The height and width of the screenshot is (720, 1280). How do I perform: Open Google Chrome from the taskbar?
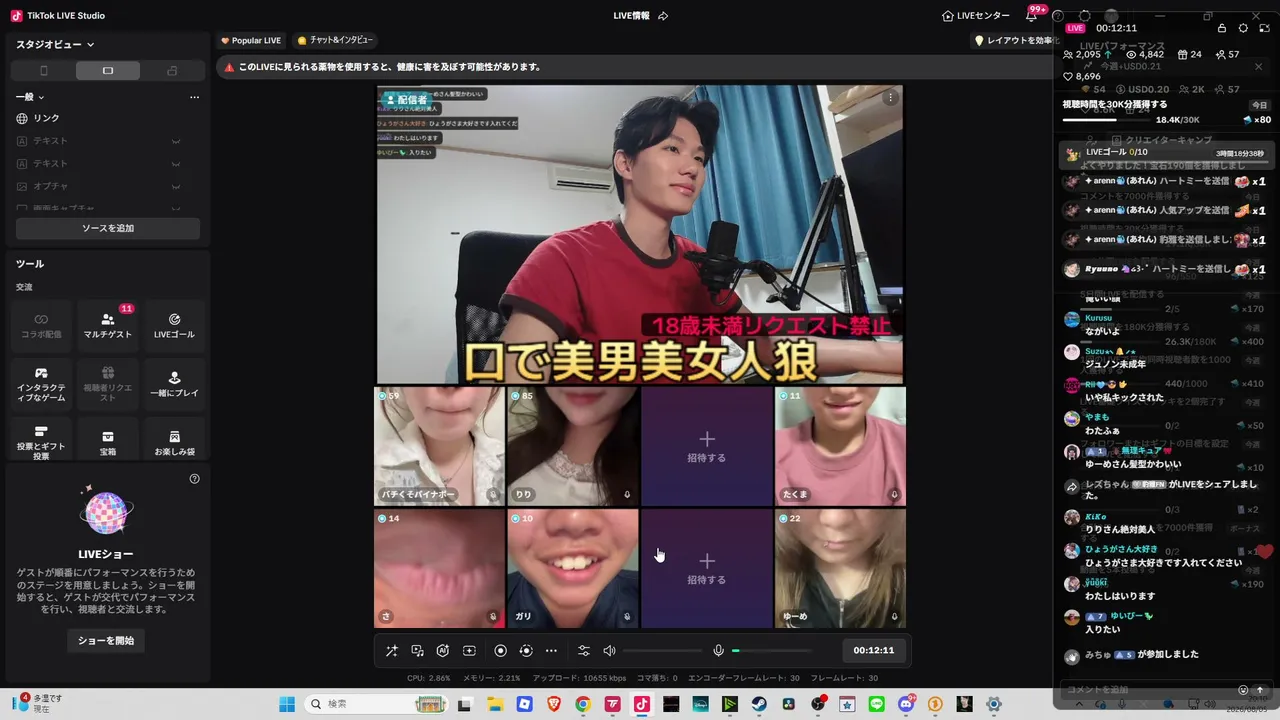(x=583, y=704)
